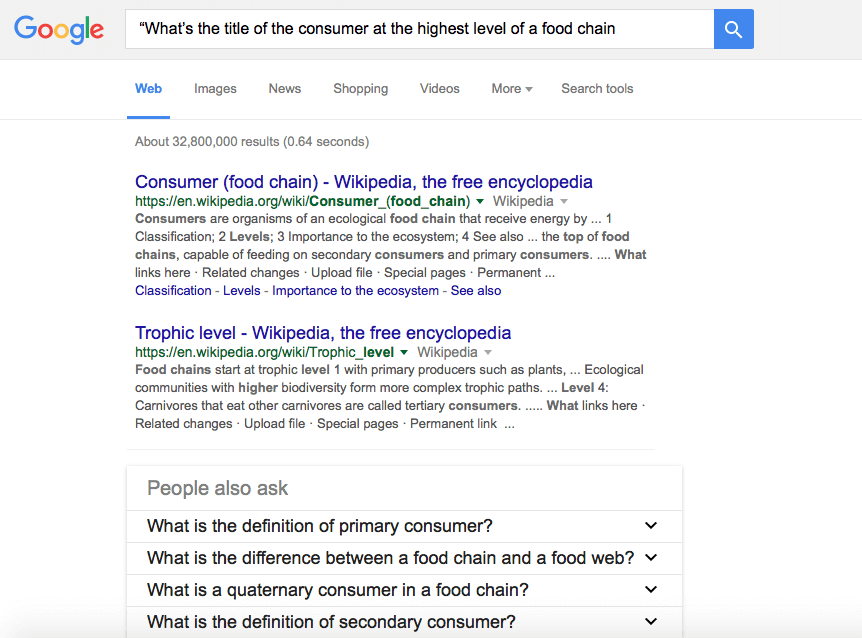Open the Shopping results tab
The height and width of the screenshot is (638, 862).
click(x=360, y=89)
